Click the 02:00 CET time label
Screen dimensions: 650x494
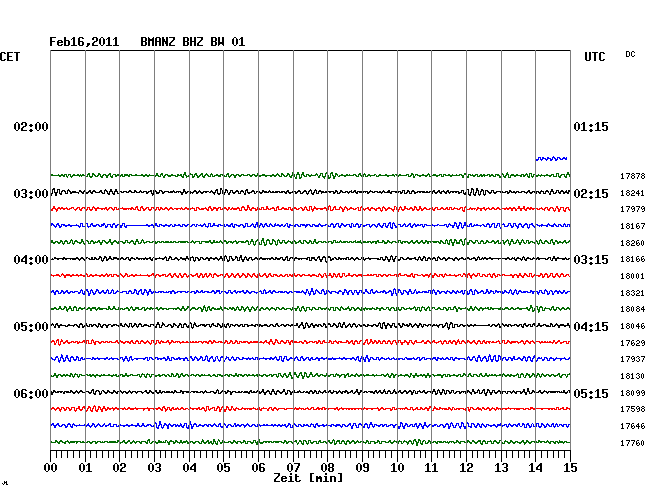coord(31,127)
